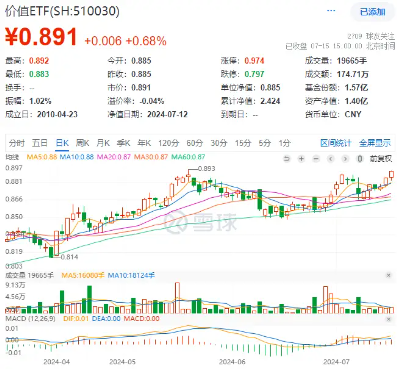Click the 溢价率 -0.04% value
This screenshot has height=370, width=397.
pos(152,101)
